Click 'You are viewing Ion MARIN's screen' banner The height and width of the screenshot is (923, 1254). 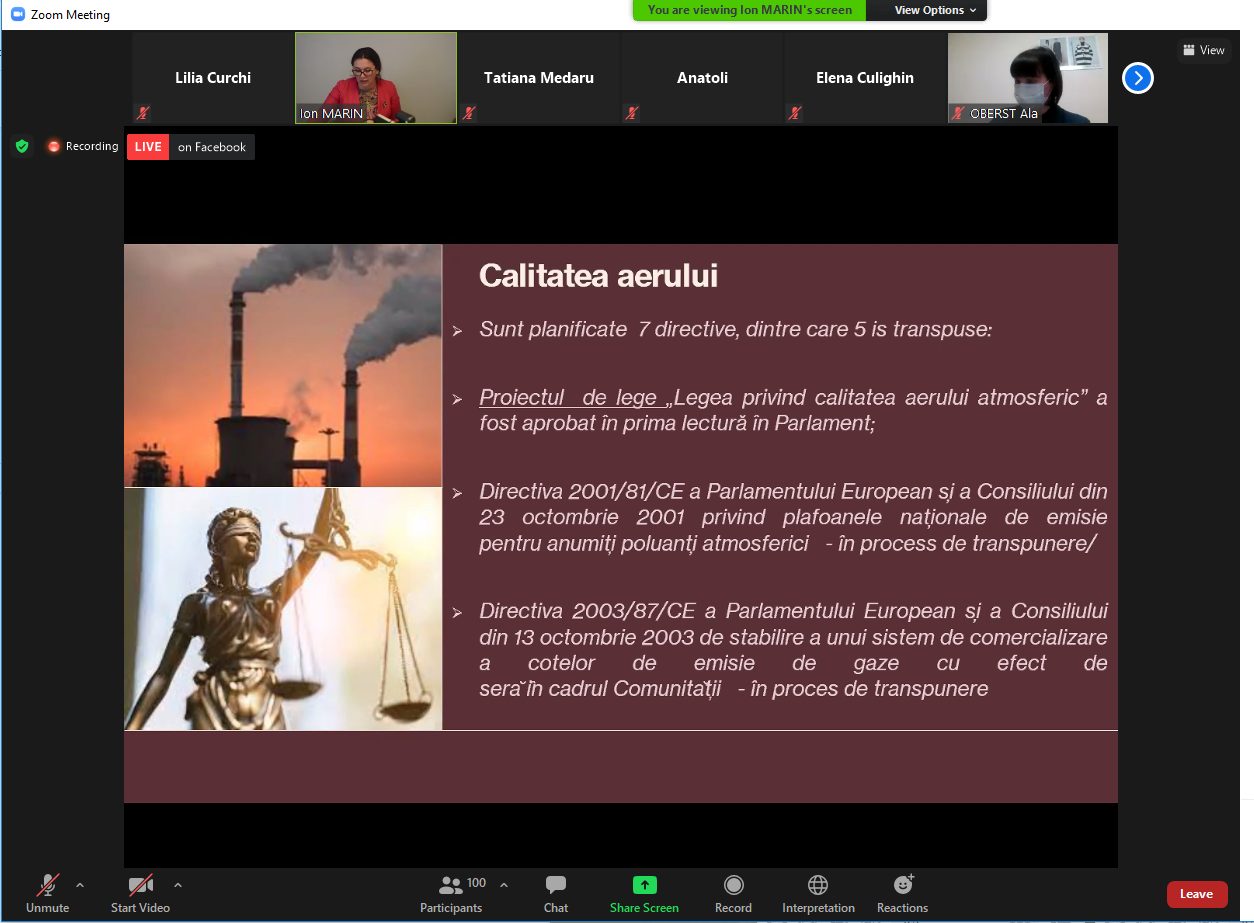[x=750, y=10]
